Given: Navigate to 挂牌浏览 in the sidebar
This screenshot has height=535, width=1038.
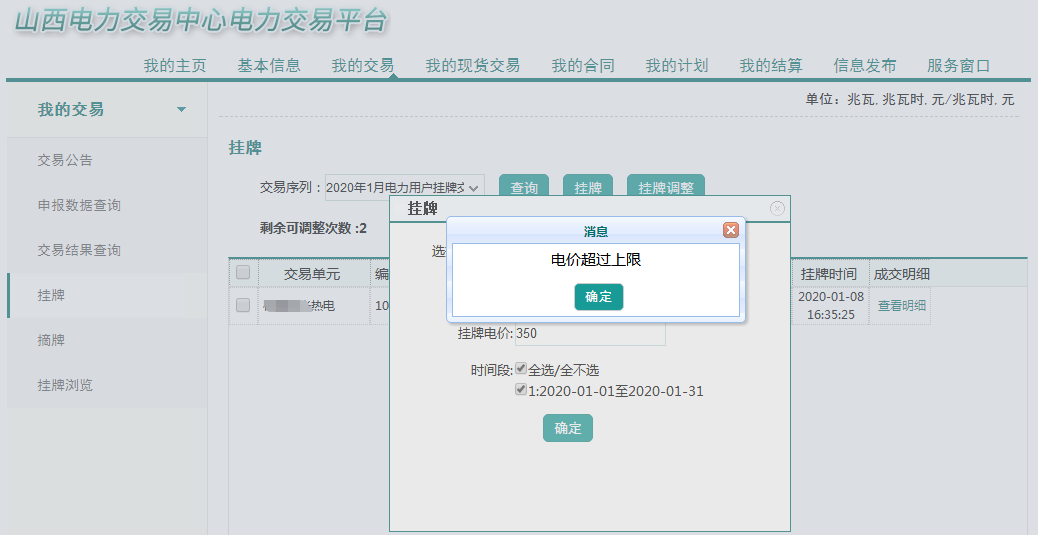Looking at the screenshot, I should pos(65,385).
